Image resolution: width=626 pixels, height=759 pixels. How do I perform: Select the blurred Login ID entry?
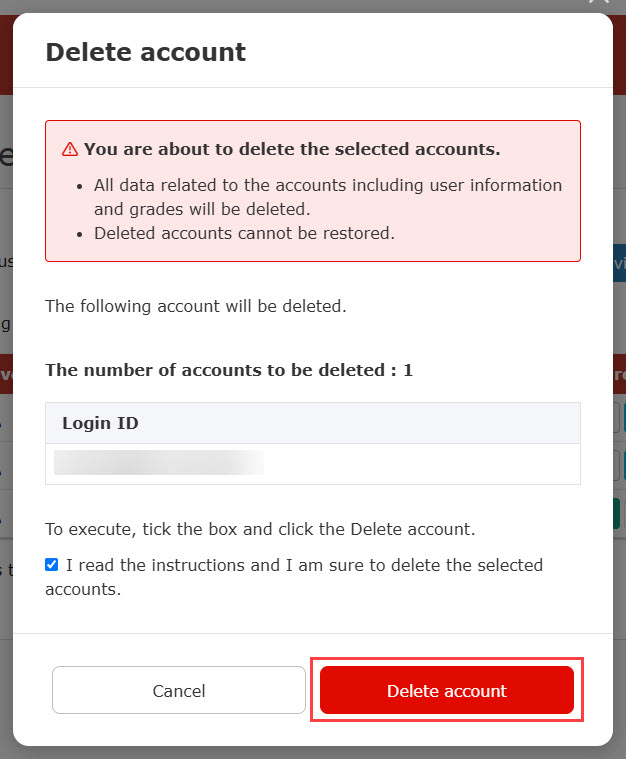coord(159,462)
